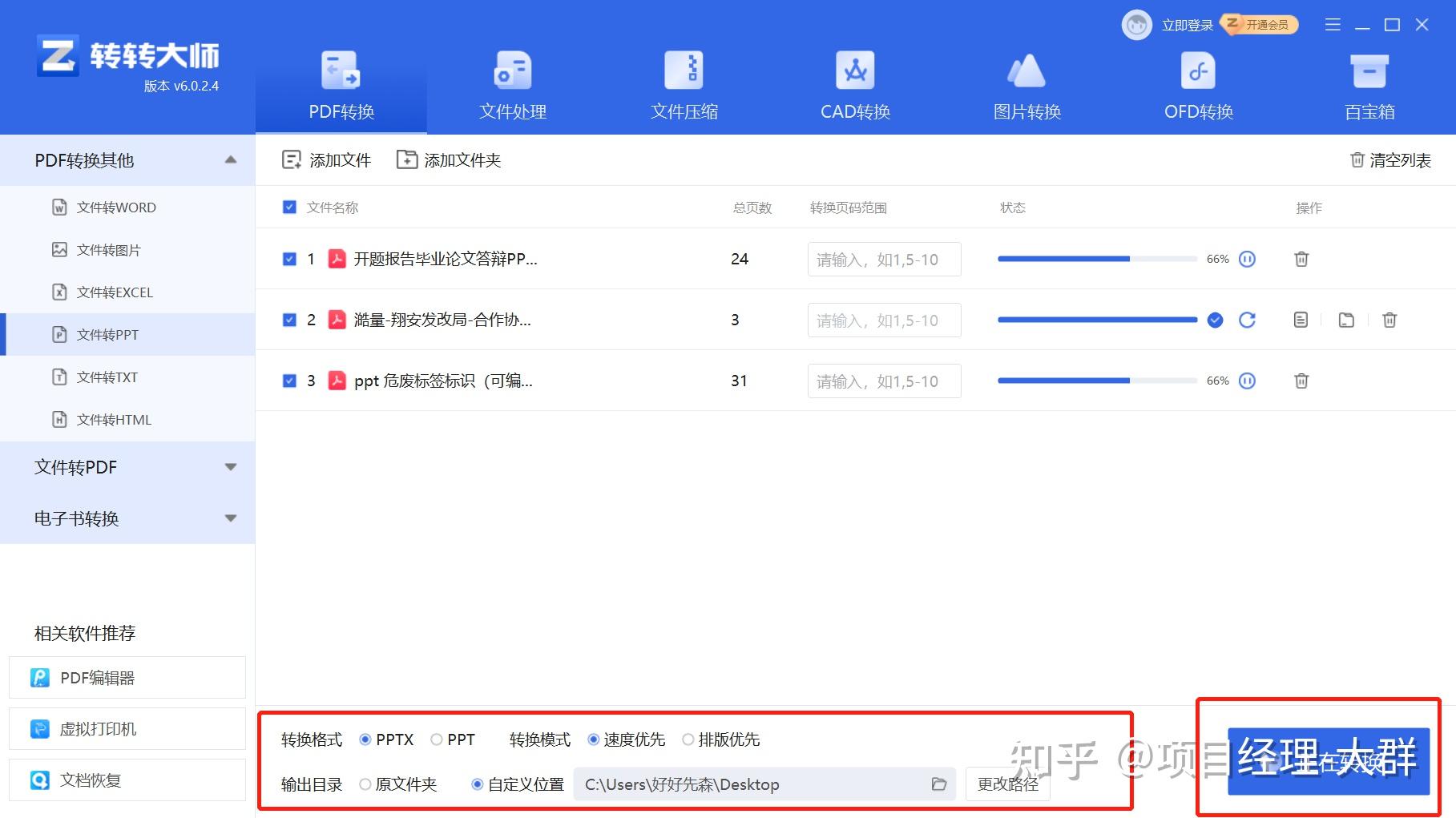
Task: Click page range field for file 3
Action: click(884, 381)
